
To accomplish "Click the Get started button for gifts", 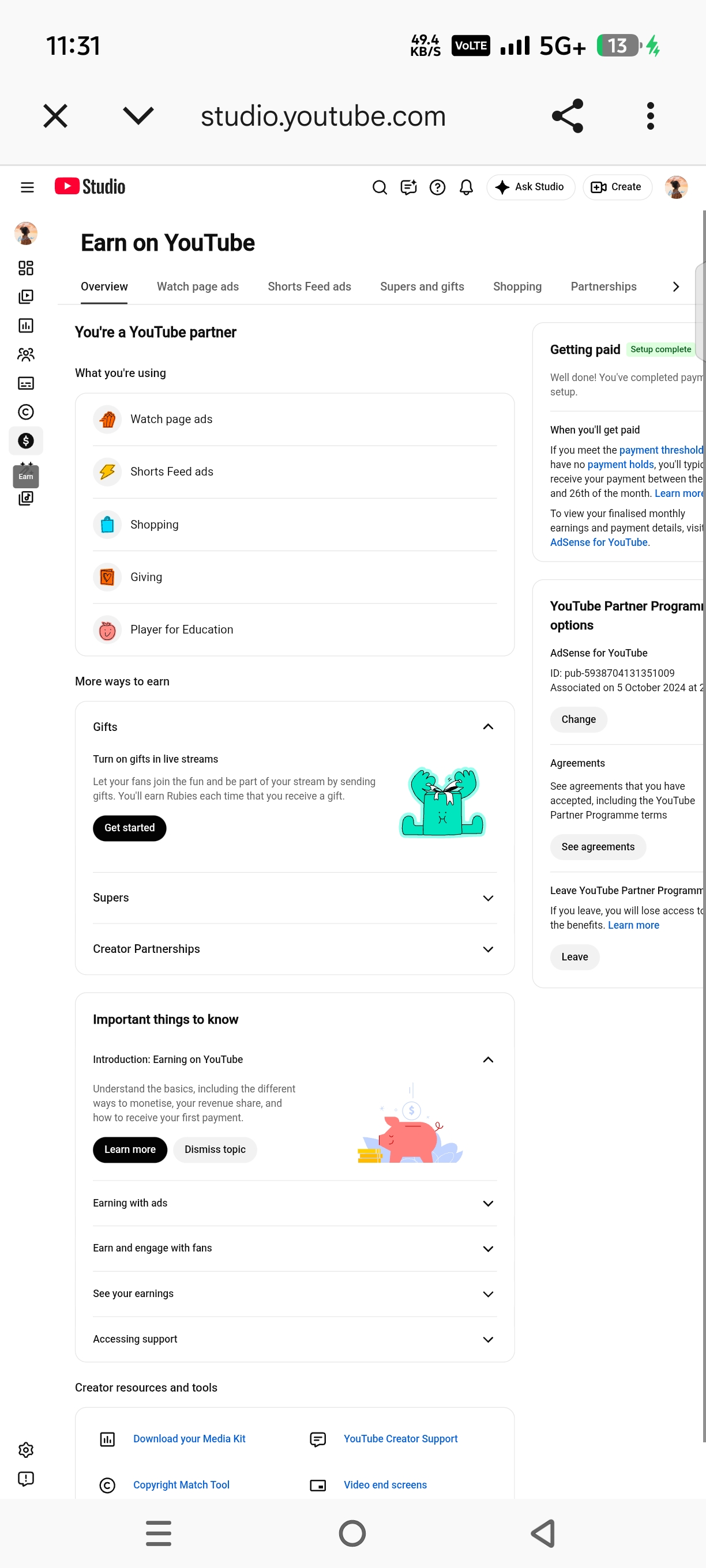I will 130,828.
